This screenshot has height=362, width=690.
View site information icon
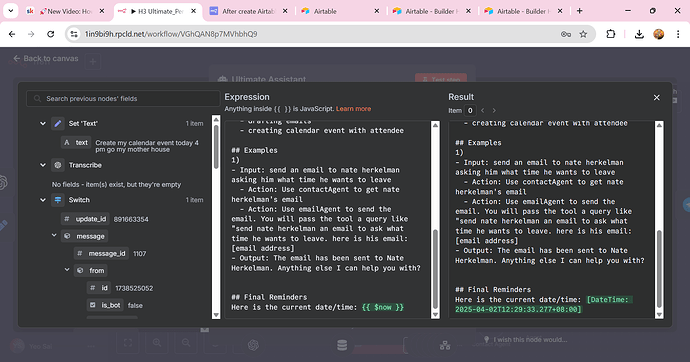[74, 34]
